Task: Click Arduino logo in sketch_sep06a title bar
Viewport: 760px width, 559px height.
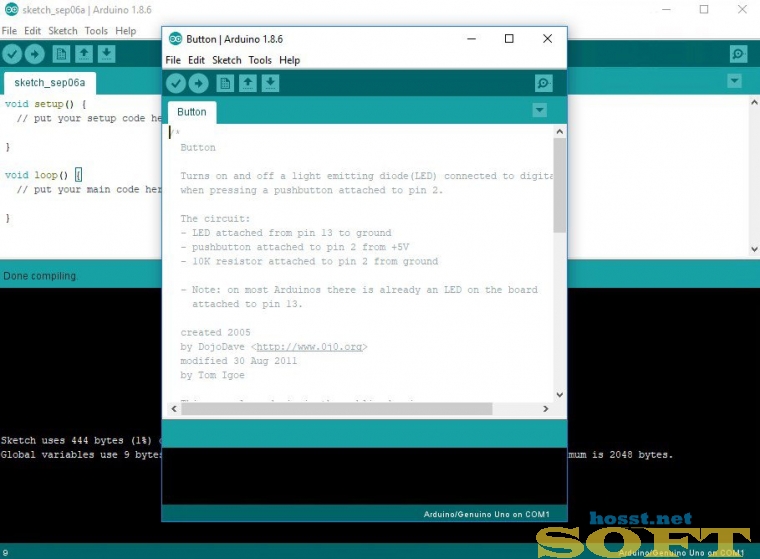Action: pos(12,9)
